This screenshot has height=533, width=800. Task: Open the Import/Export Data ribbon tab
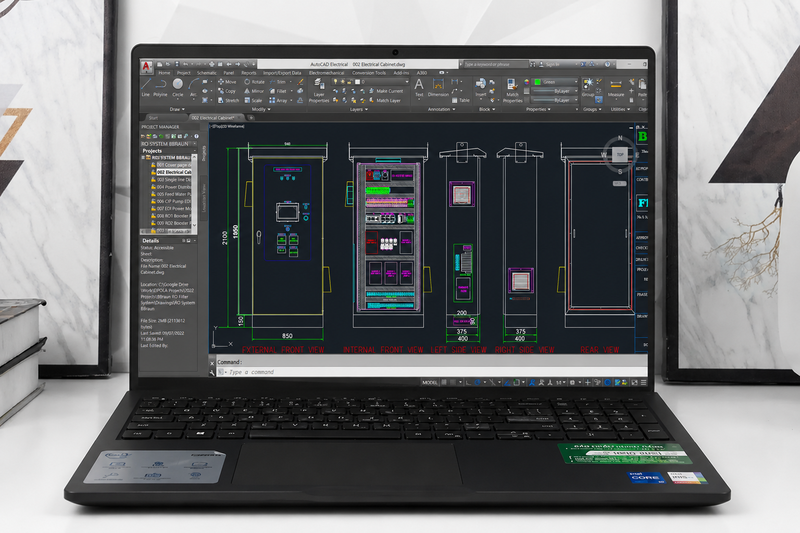(282, 73)
